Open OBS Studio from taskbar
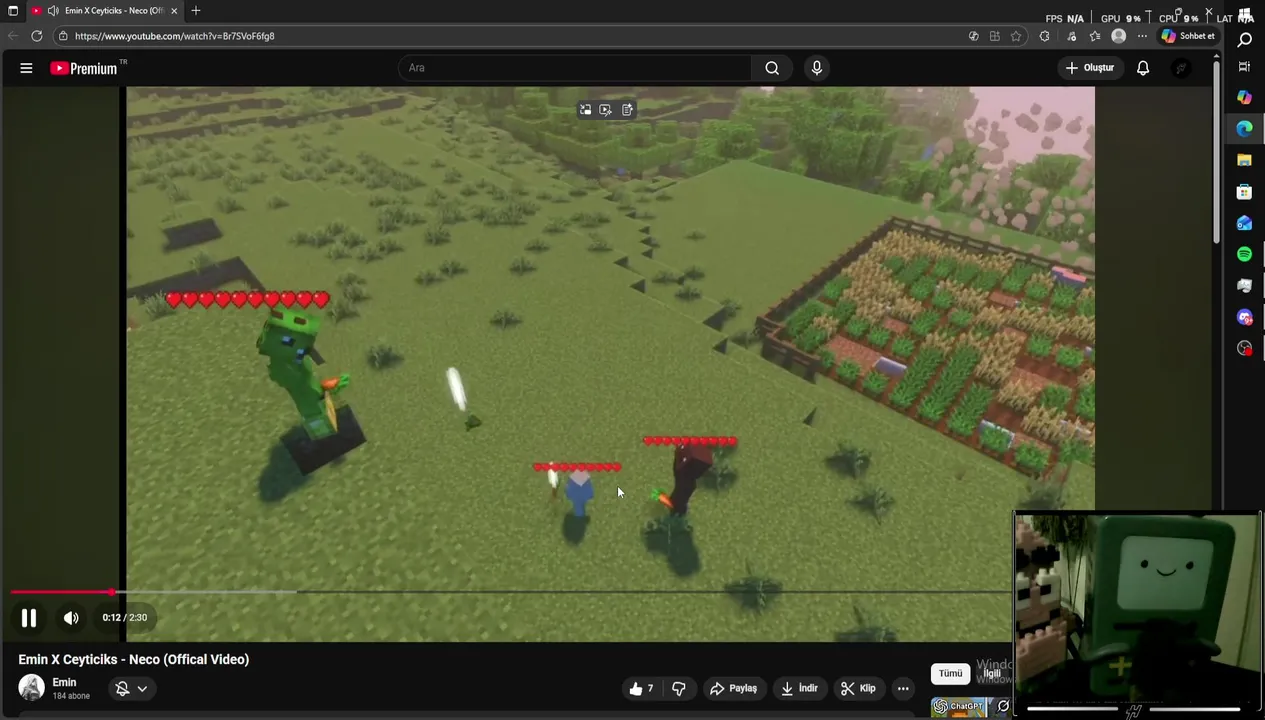 coord(1244,348)
